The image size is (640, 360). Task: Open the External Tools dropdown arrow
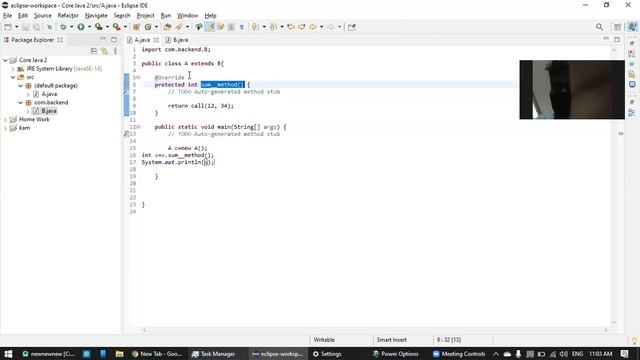pos(125,27)
